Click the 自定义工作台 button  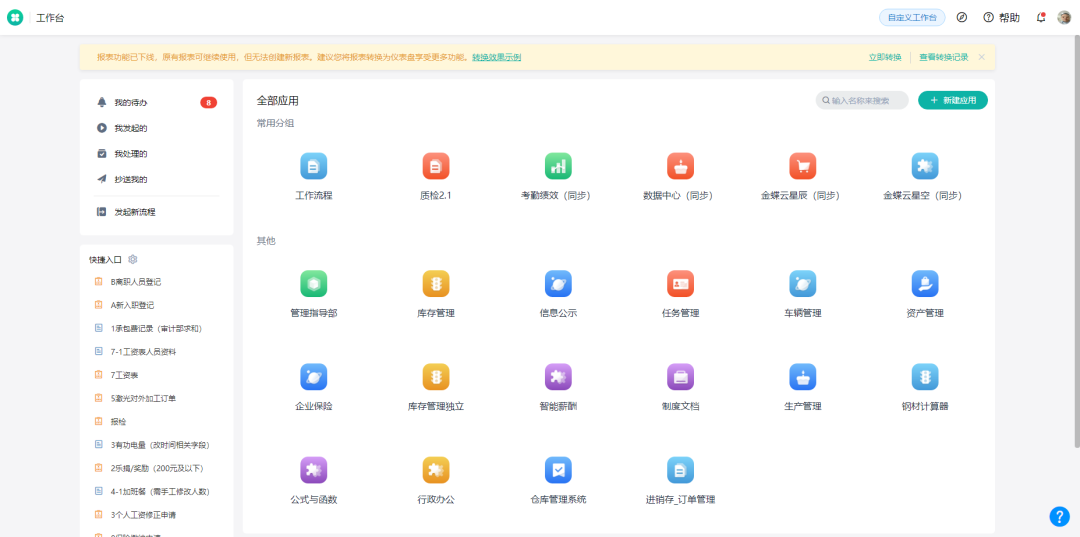click(911, 17)
